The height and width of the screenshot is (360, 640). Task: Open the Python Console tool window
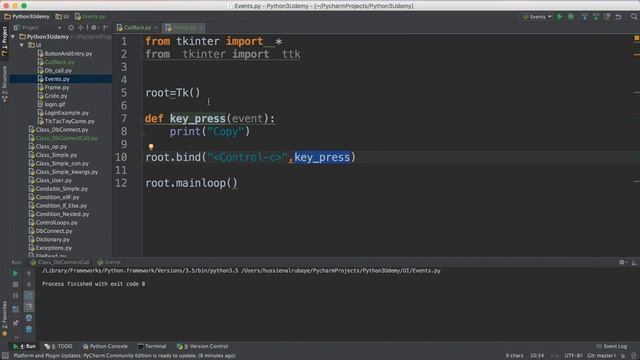click(105, 347)
